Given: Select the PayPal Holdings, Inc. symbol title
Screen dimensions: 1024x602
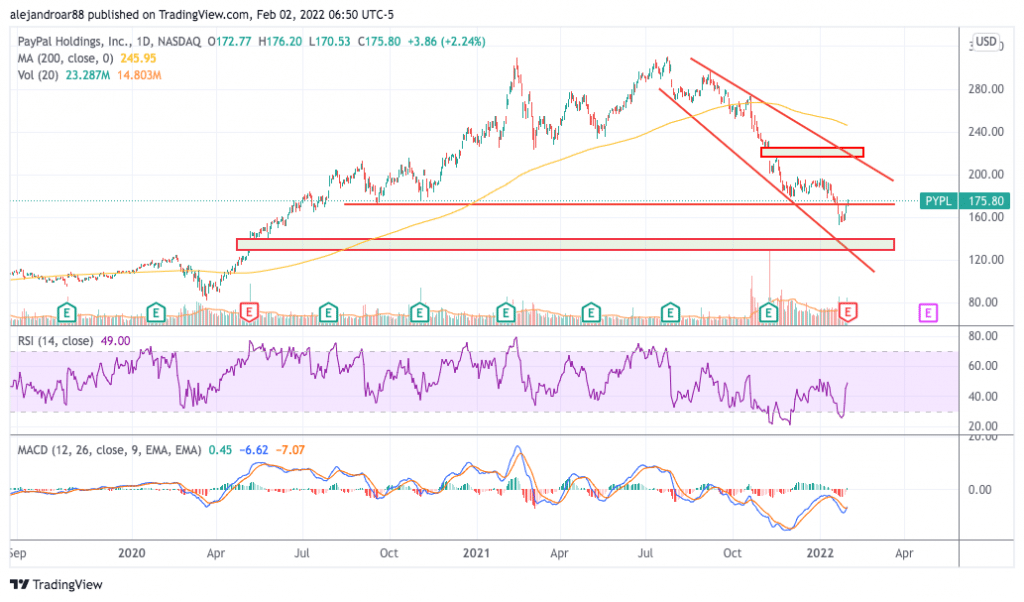Looking at the screenshot, I should (109, 41).
